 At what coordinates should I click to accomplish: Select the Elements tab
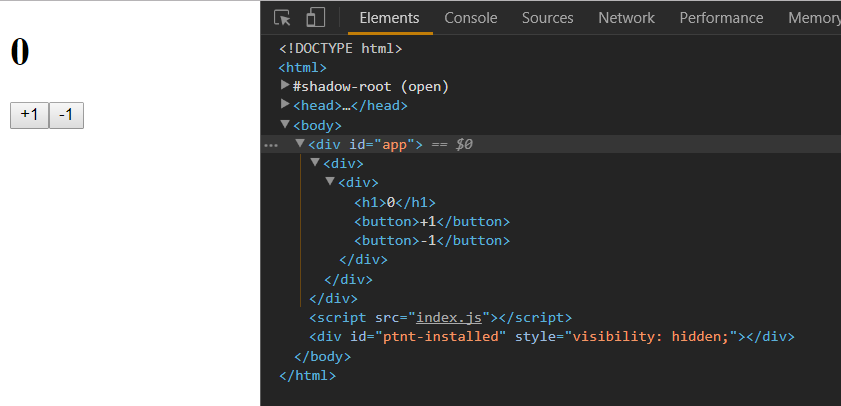pos(389,18)
